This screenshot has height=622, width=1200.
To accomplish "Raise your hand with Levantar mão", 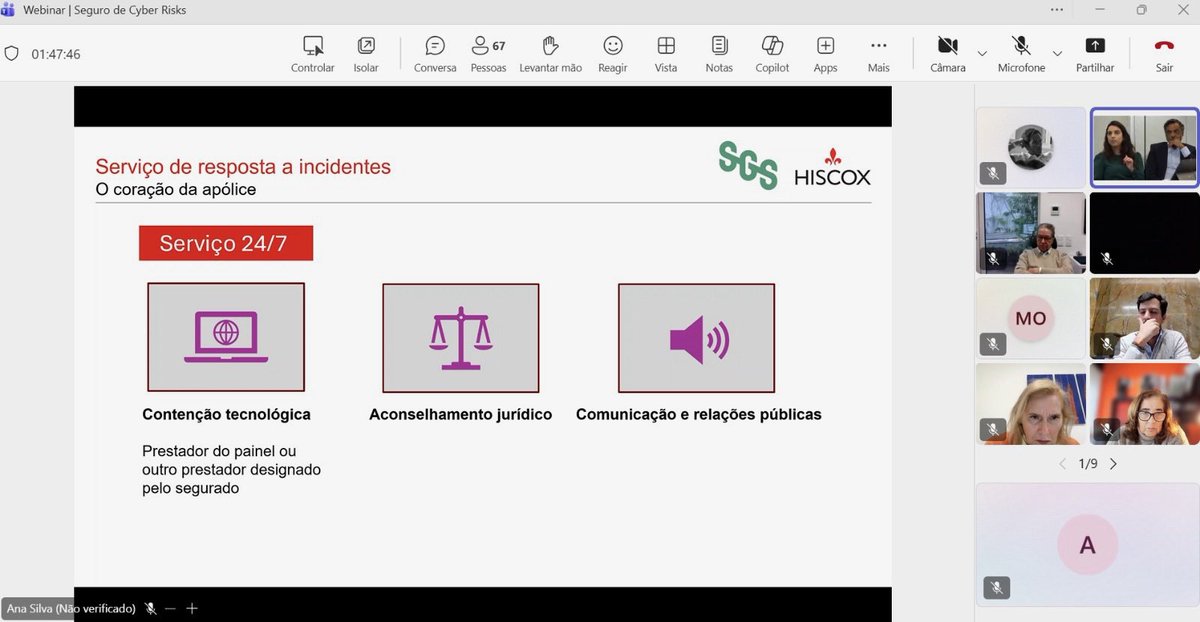I will click(550, 54).
